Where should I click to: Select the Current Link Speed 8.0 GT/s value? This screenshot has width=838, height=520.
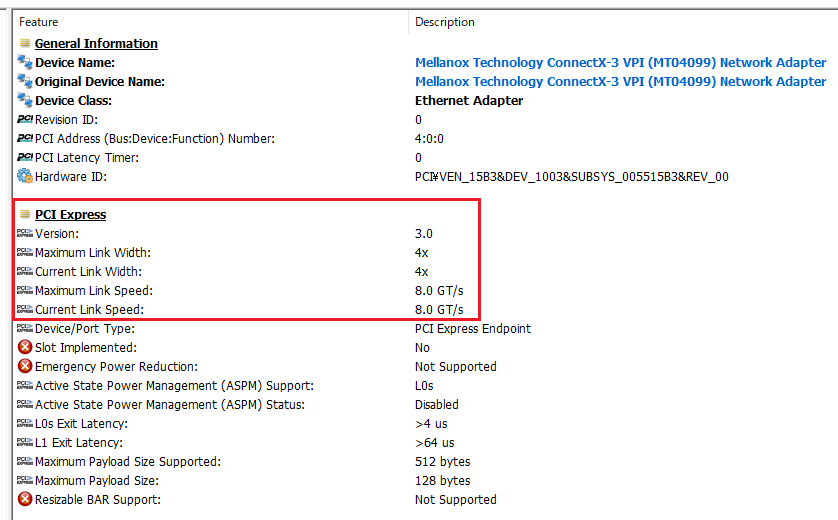tap(439, 309)
